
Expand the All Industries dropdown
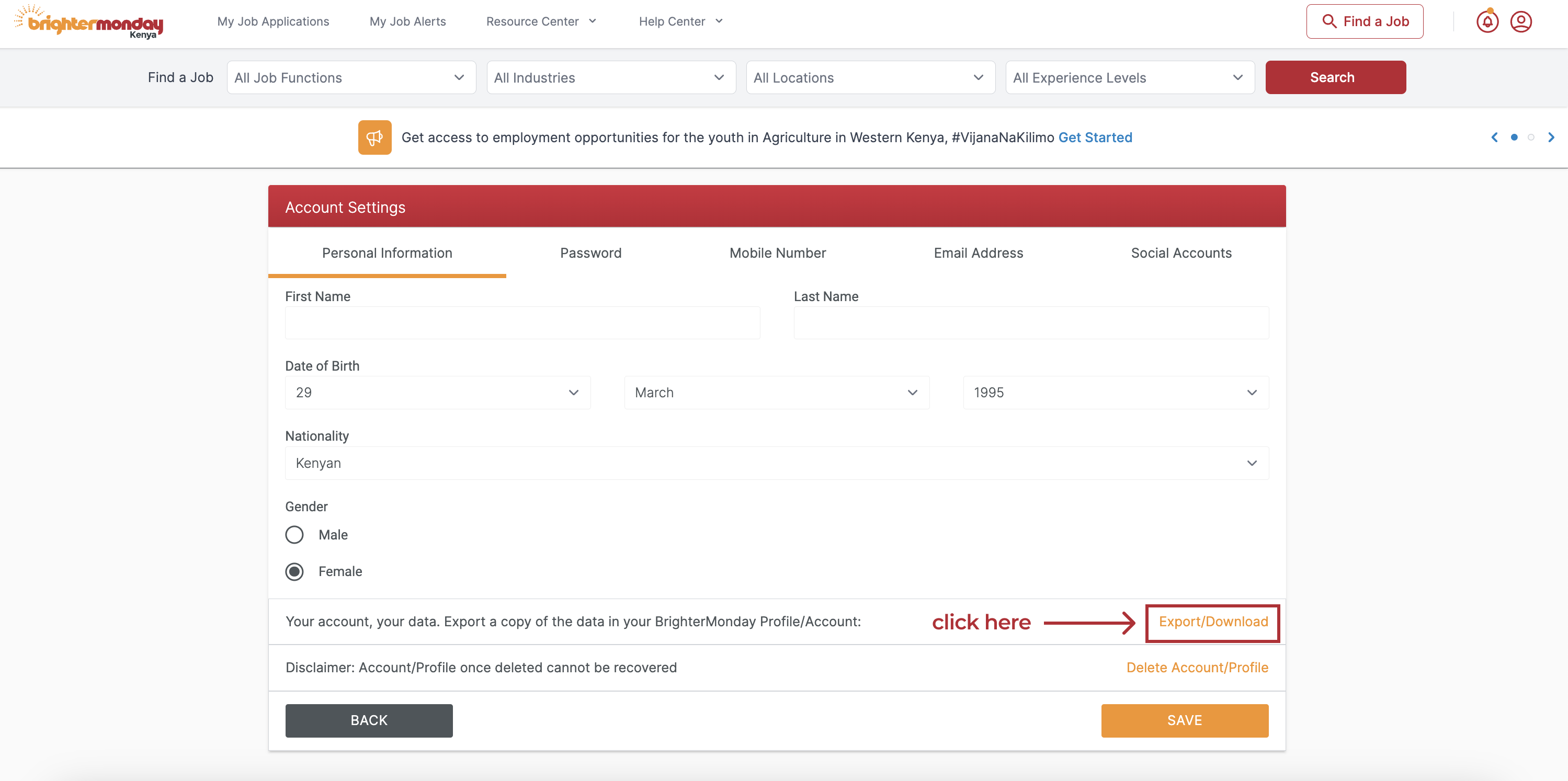[611, 77]
